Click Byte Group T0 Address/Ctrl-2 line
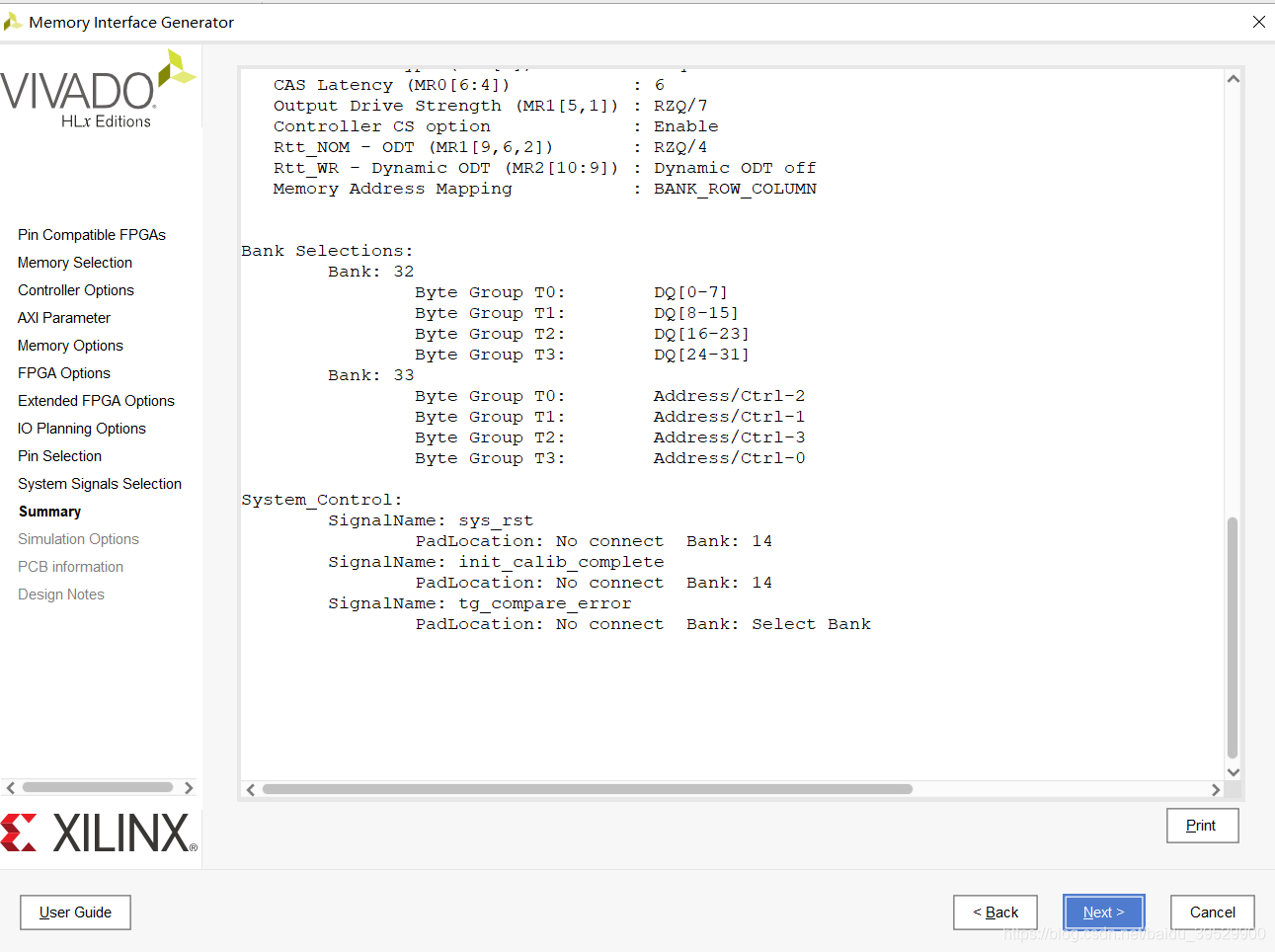 [x=610, y=396]
